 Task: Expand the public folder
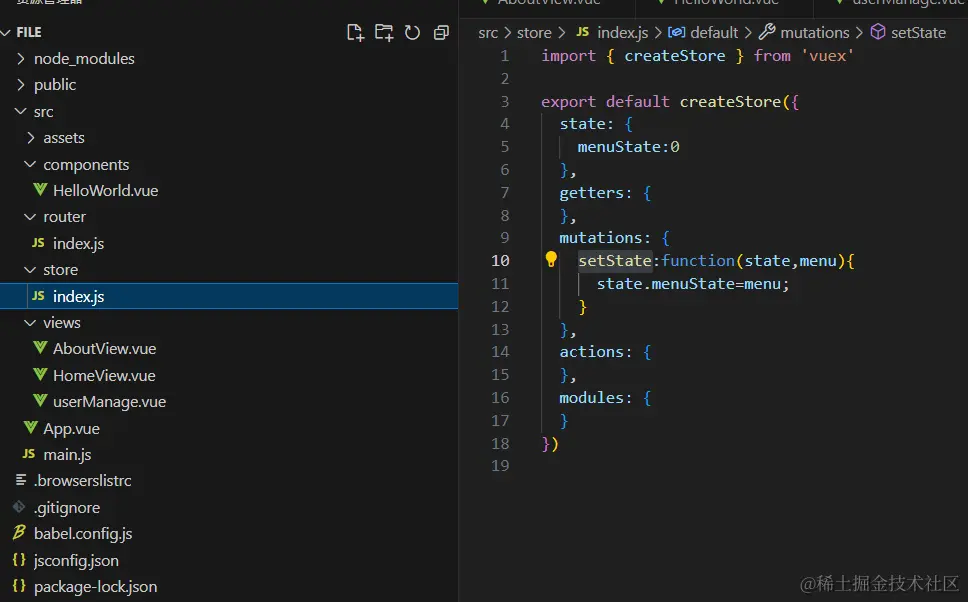point(21,85)
